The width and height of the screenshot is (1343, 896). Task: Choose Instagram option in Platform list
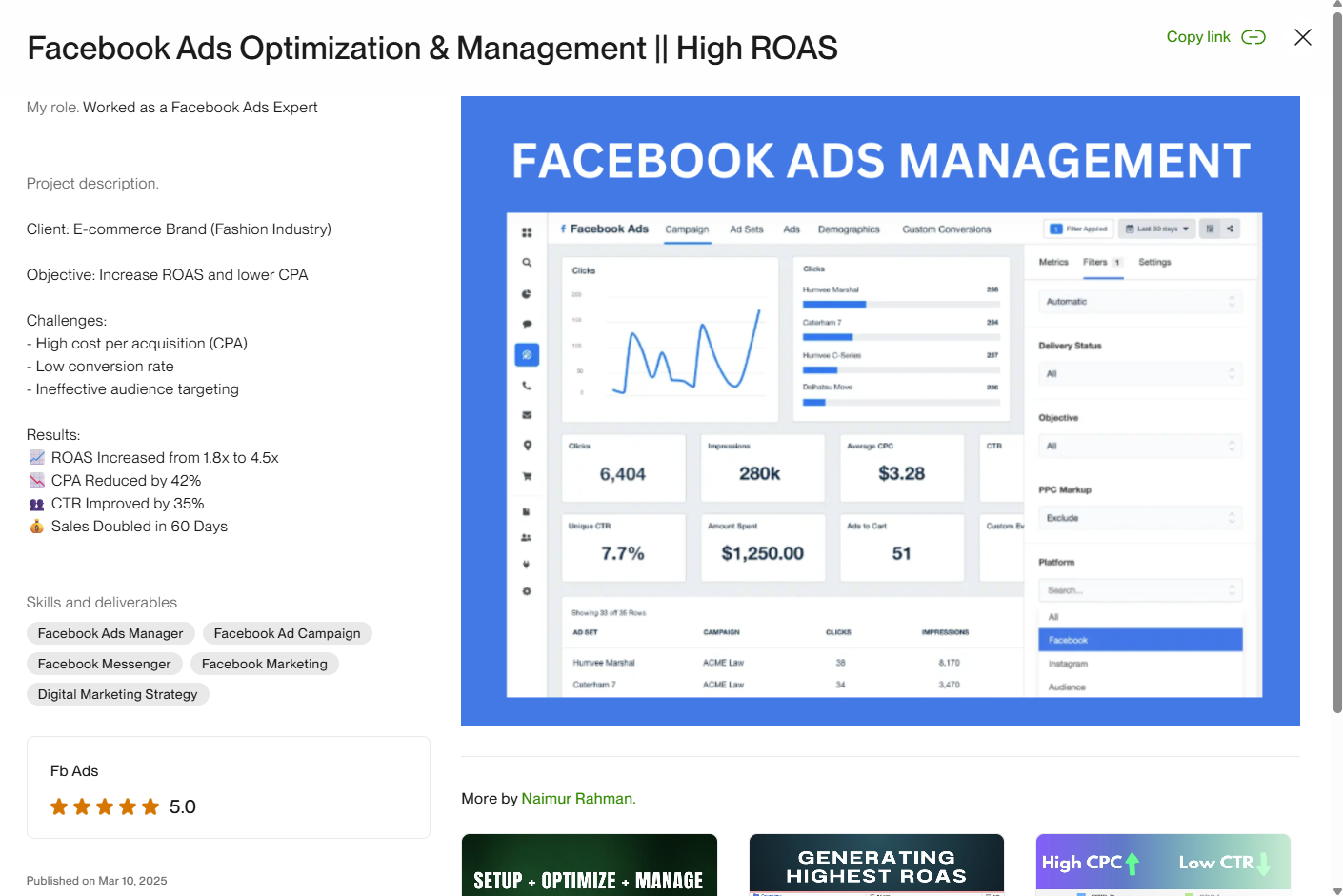point(1140,664)
